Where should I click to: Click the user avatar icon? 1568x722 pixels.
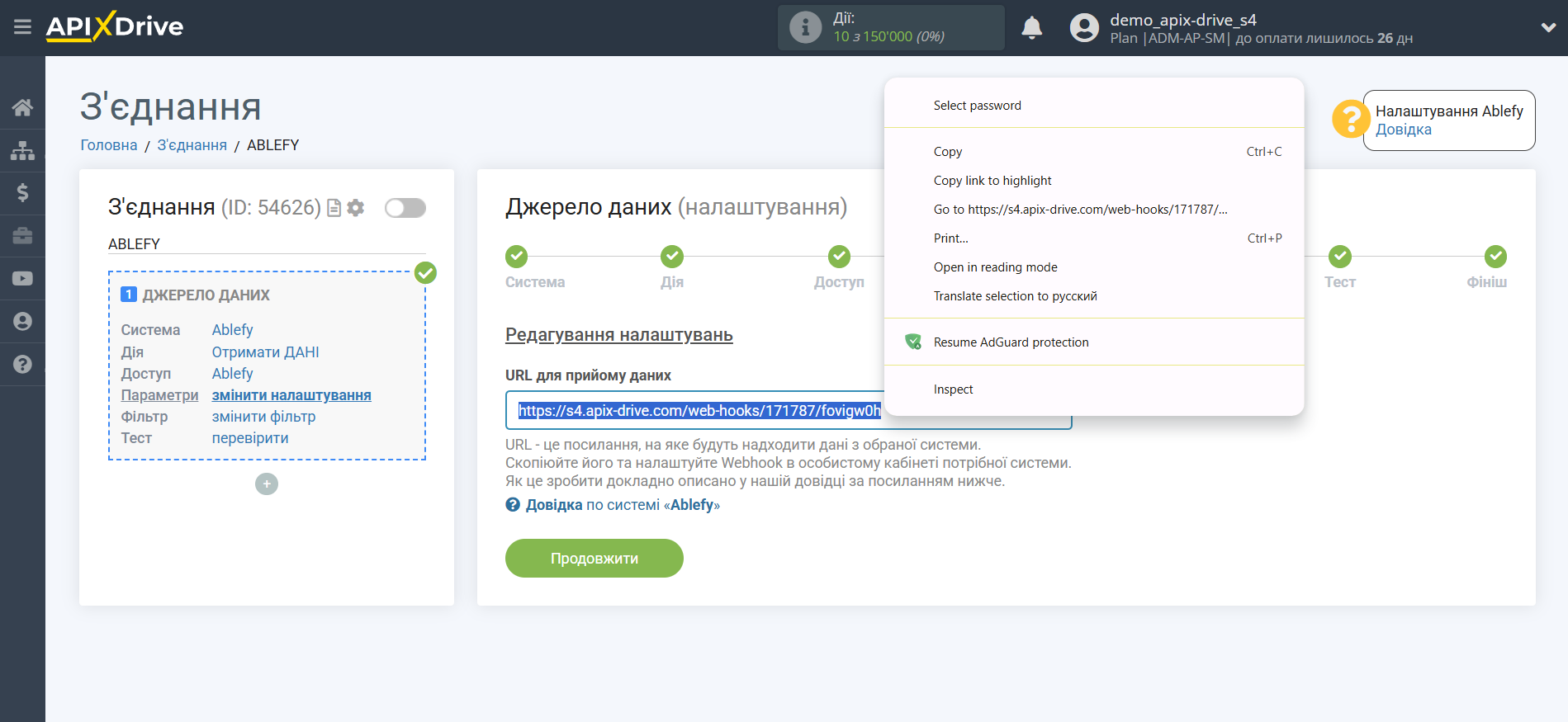1084,28
